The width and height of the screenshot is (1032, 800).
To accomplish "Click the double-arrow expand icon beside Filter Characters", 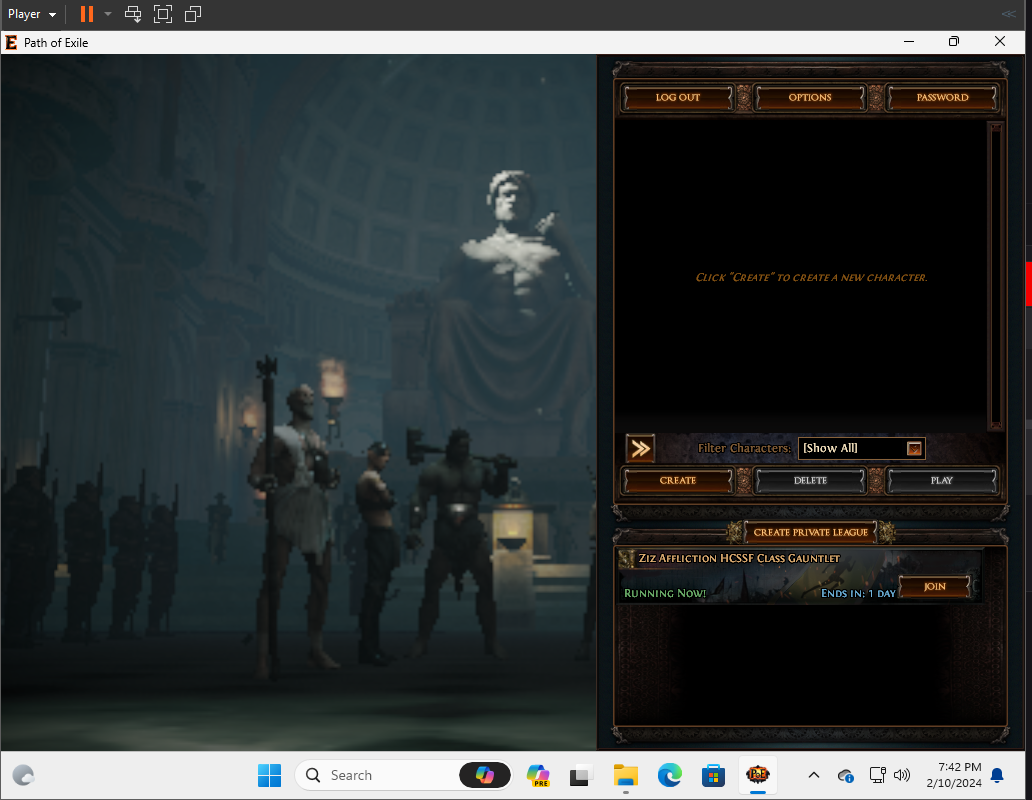I will tap(640, 449).
